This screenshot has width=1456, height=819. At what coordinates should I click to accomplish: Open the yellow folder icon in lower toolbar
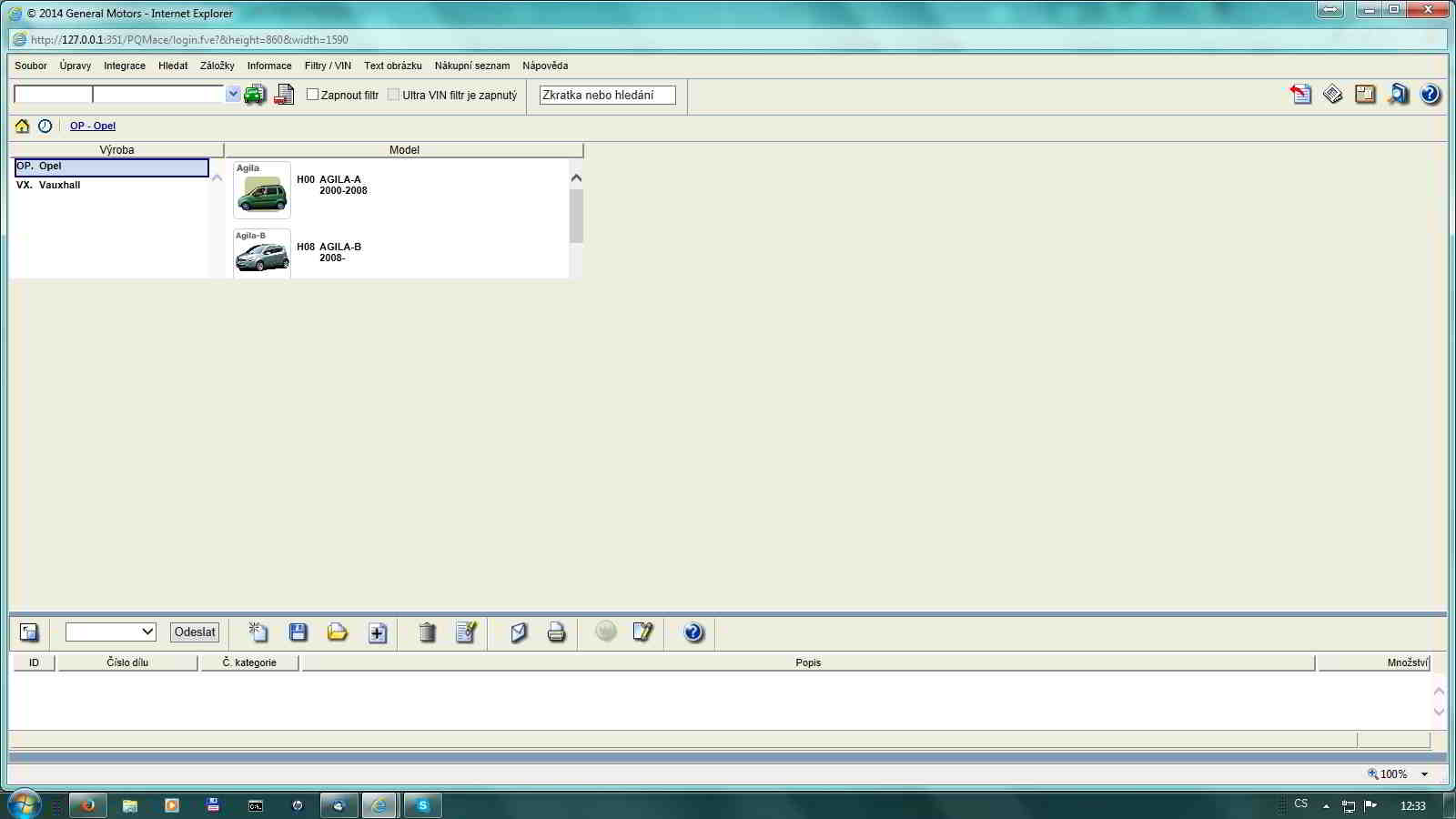click(338, 632)
